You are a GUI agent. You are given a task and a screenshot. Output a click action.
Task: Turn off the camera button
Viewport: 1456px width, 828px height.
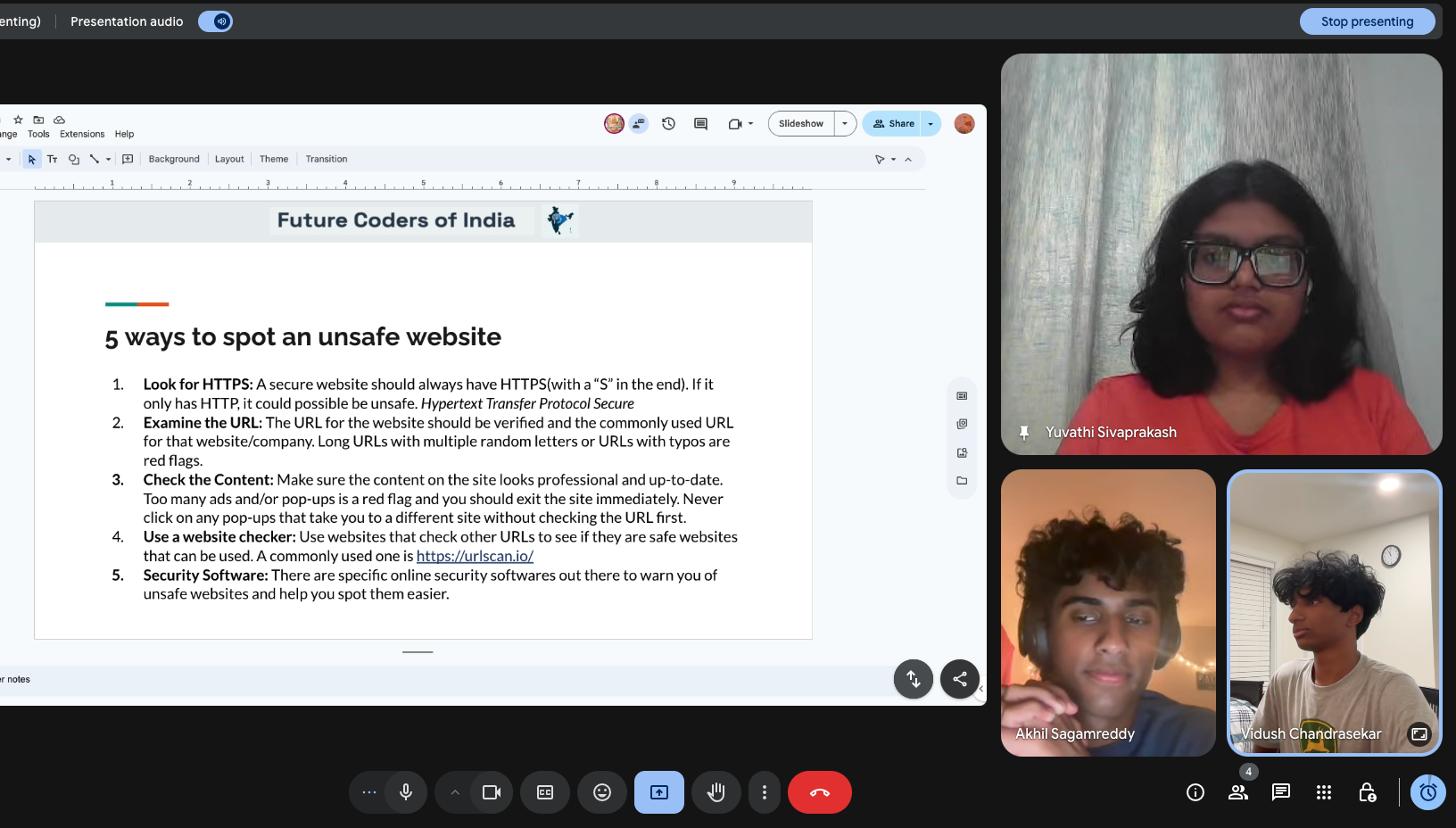[x=492, y=792]
